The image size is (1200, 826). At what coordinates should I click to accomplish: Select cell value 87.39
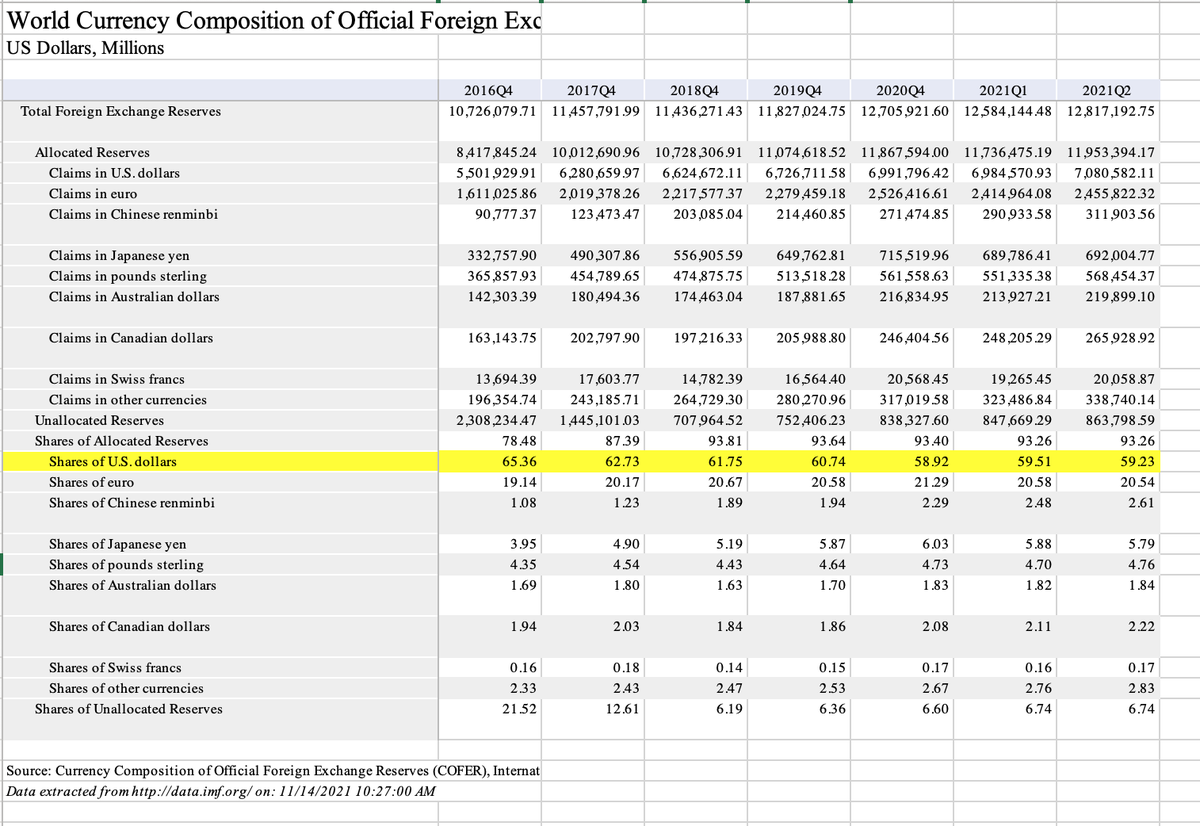624,441
